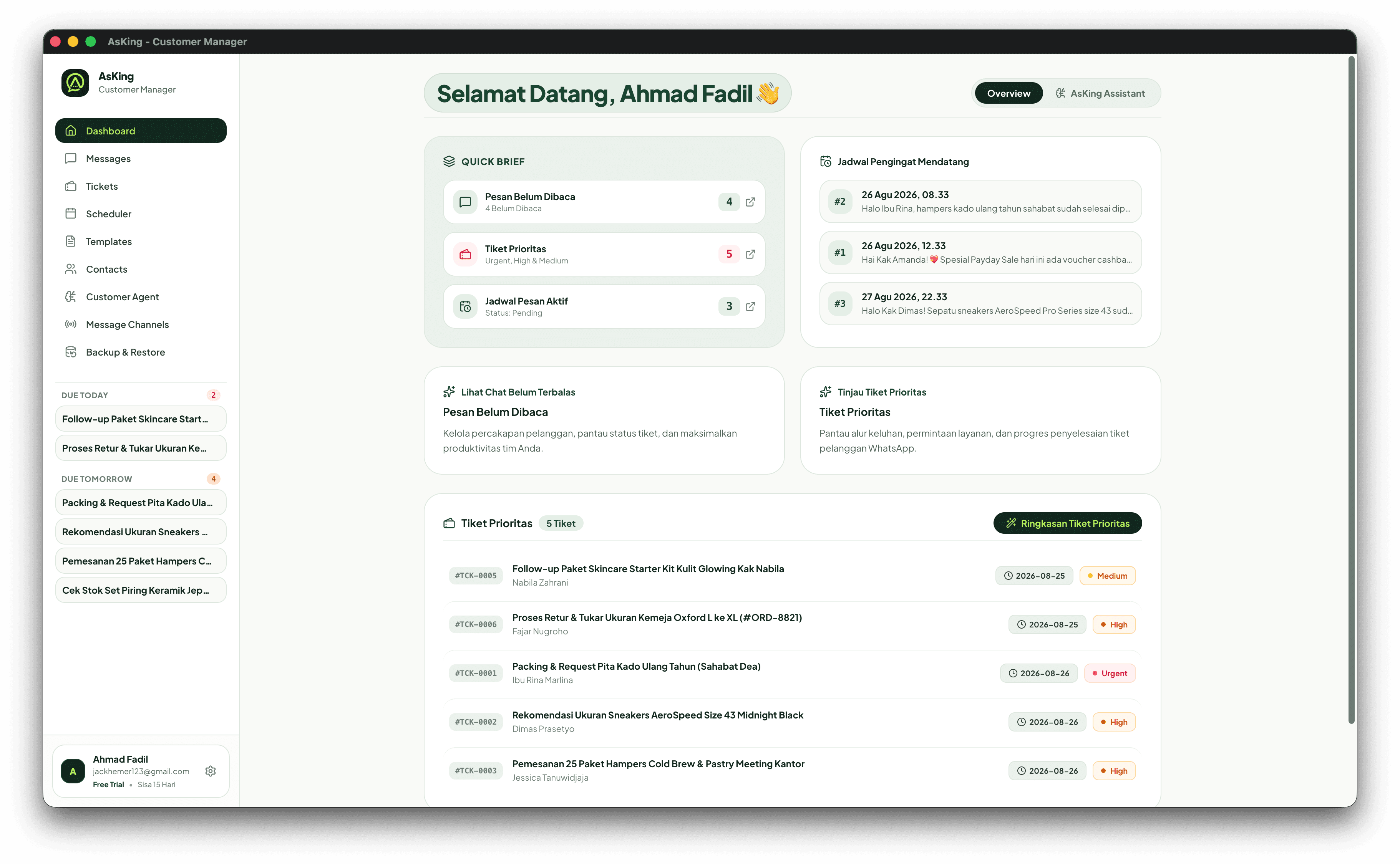This screenshot has height=864, width=1400.
Task: Open due-tomorrow item Pemesanan 25 Paket Hampers
Action: [x=141, y=561]
